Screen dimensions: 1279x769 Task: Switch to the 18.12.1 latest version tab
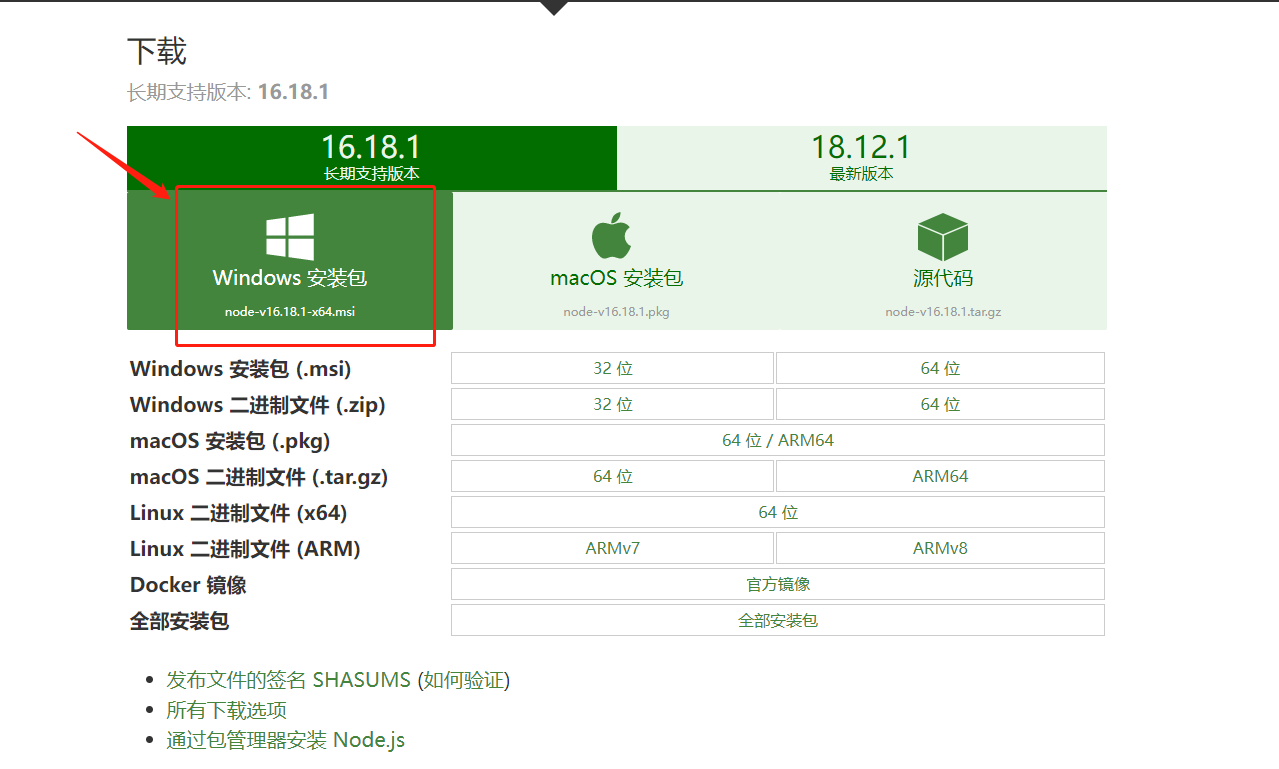862,158
